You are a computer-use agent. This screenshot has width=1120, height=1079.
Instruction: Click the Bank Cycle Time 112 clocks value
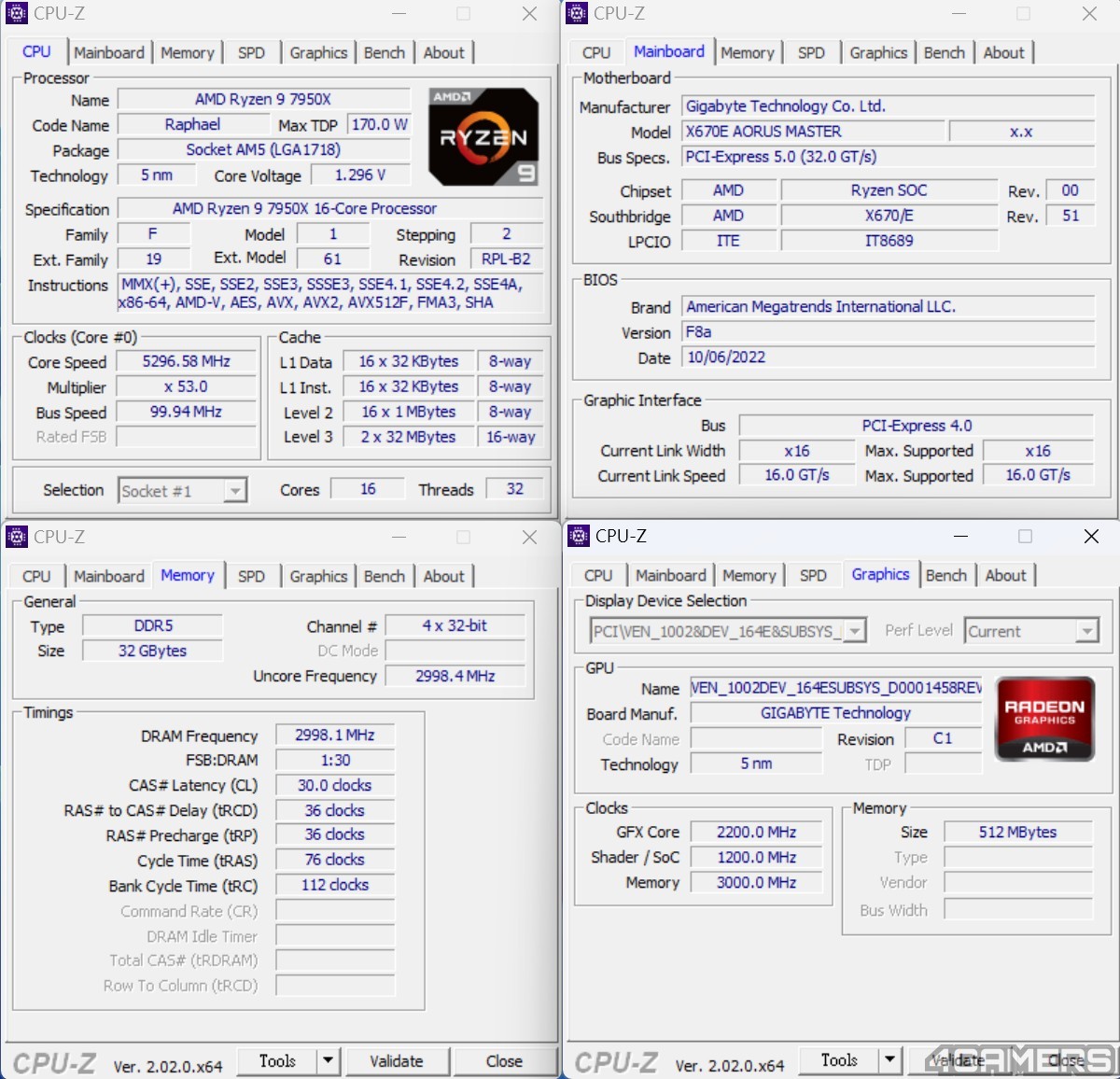(335, 885)
